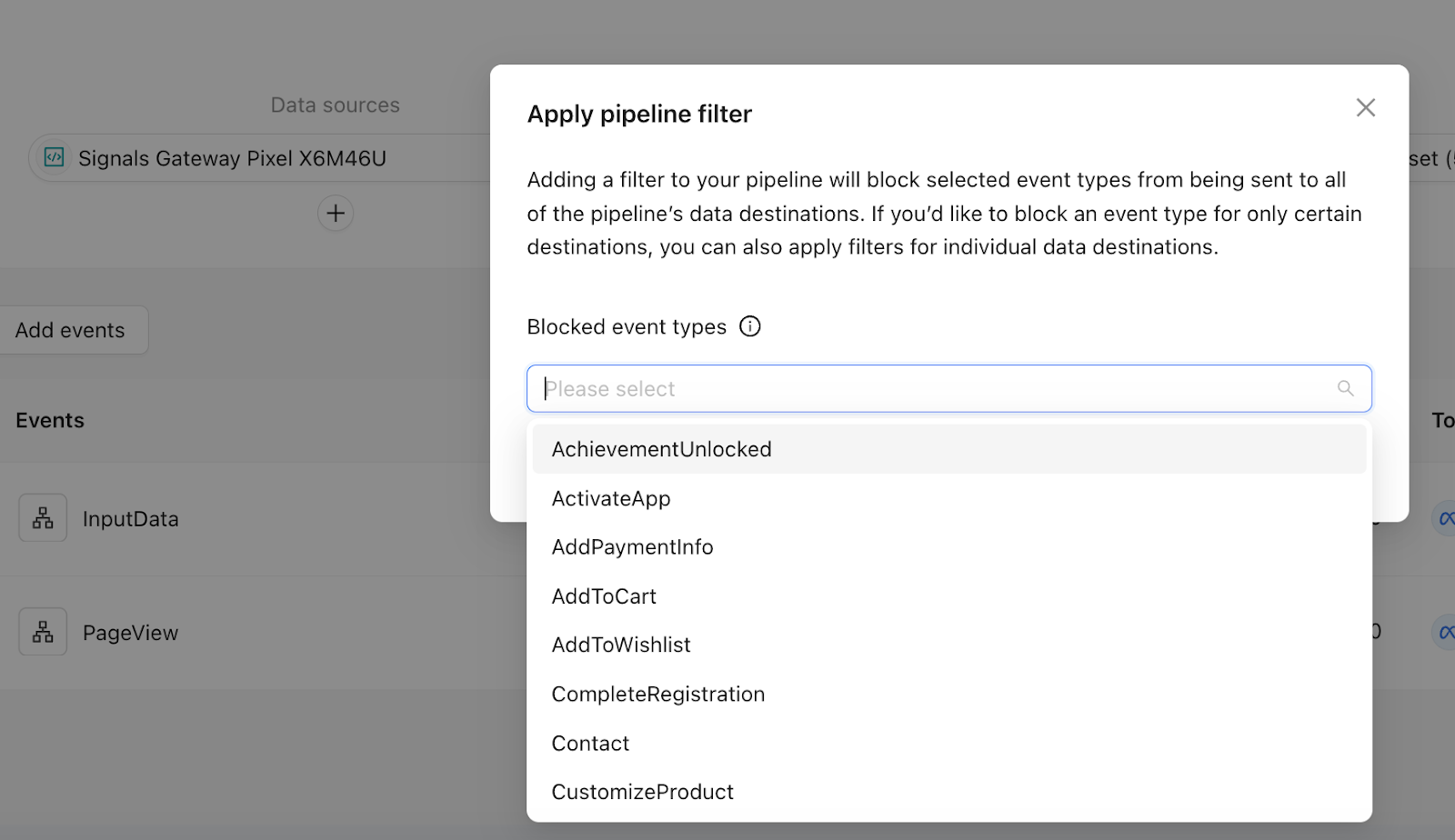Image resolution: width=1455 pixels, height=840 pixels.
Task: Close the Apply pipeline filter dialog
Action: coord(1365,107)
